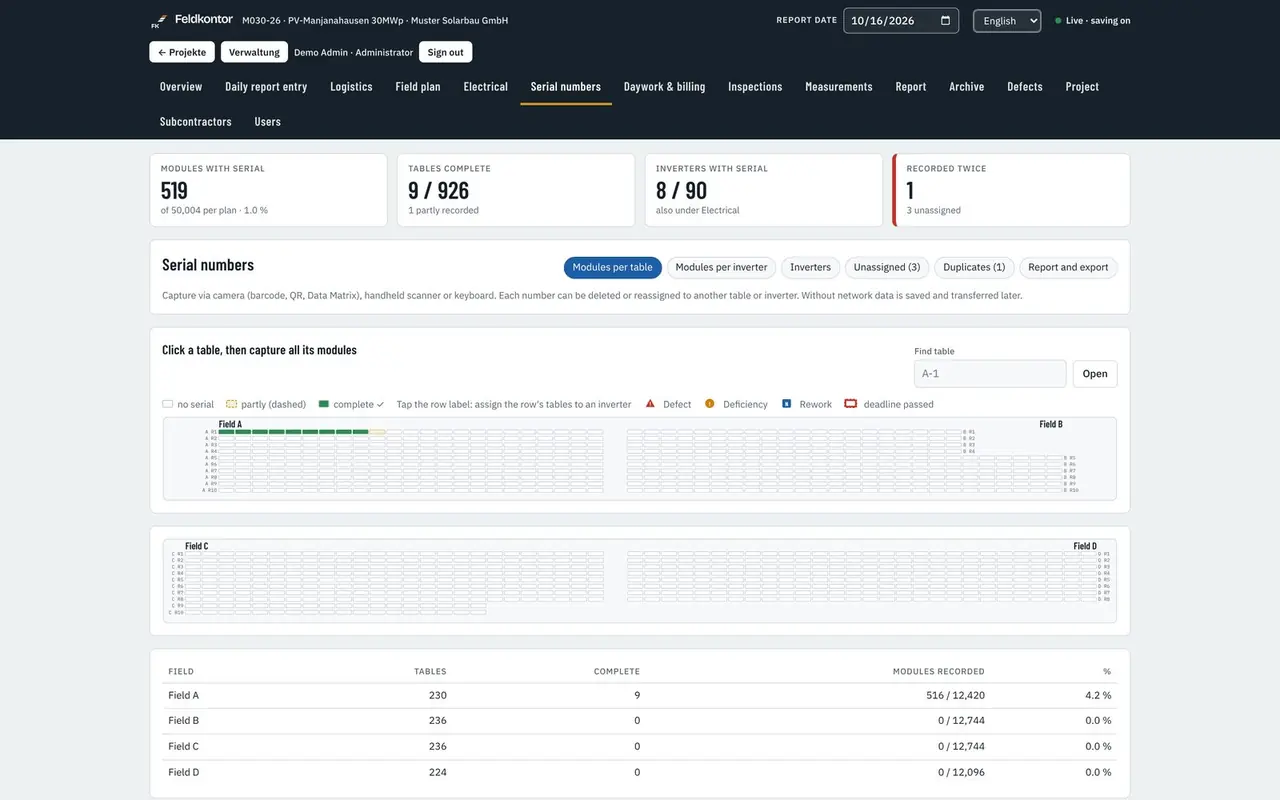
Task: Open the Daywork & billing tab
Action: point(665,87)
